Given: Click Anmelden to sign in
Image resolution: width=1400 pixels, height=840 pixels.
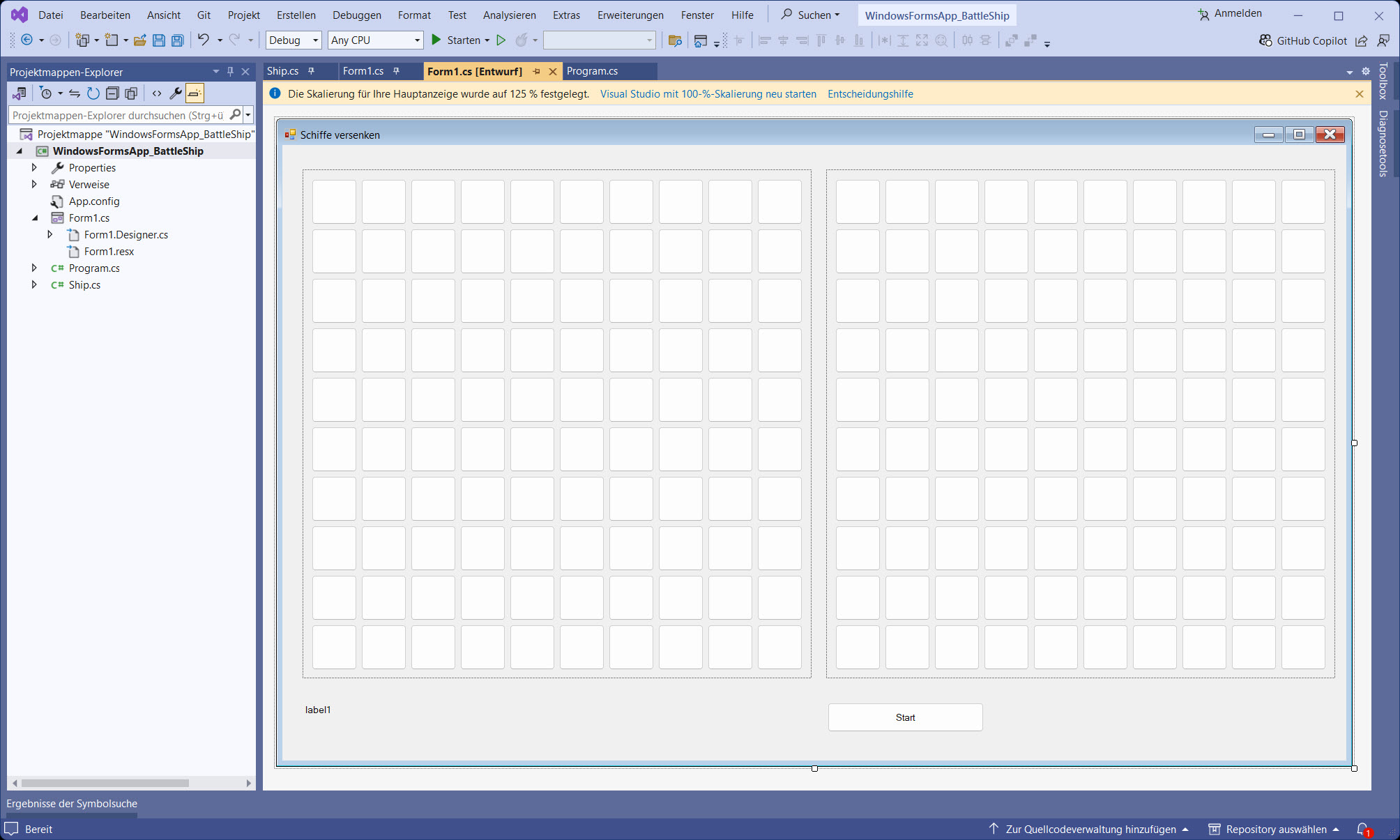Looking at the screenshot, I should click(x=1230, y=13).
